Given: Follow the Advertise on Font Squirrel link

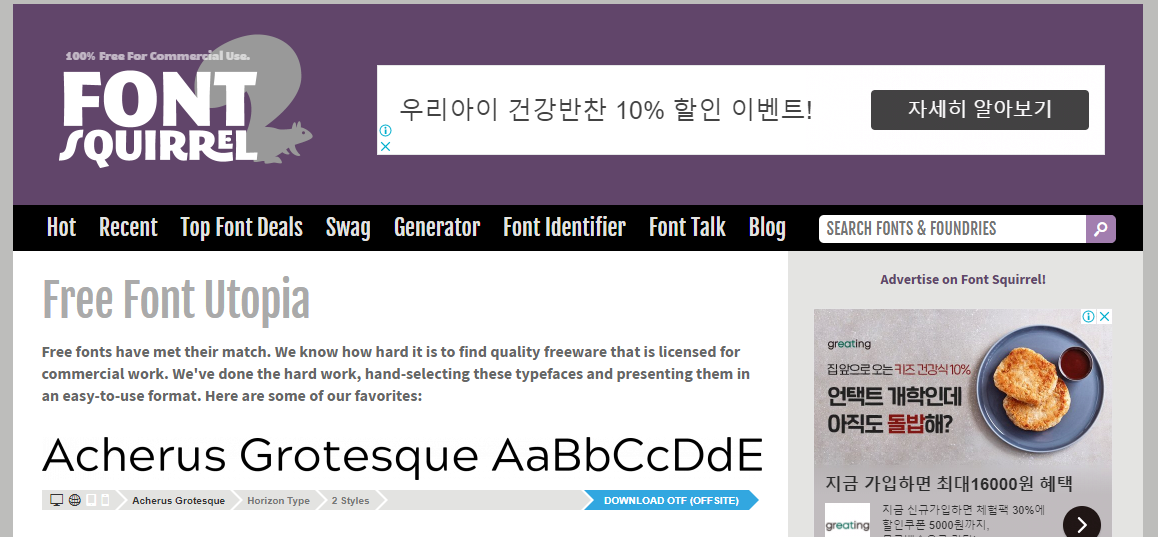Looking at the screenshot, I should (963, 280).
